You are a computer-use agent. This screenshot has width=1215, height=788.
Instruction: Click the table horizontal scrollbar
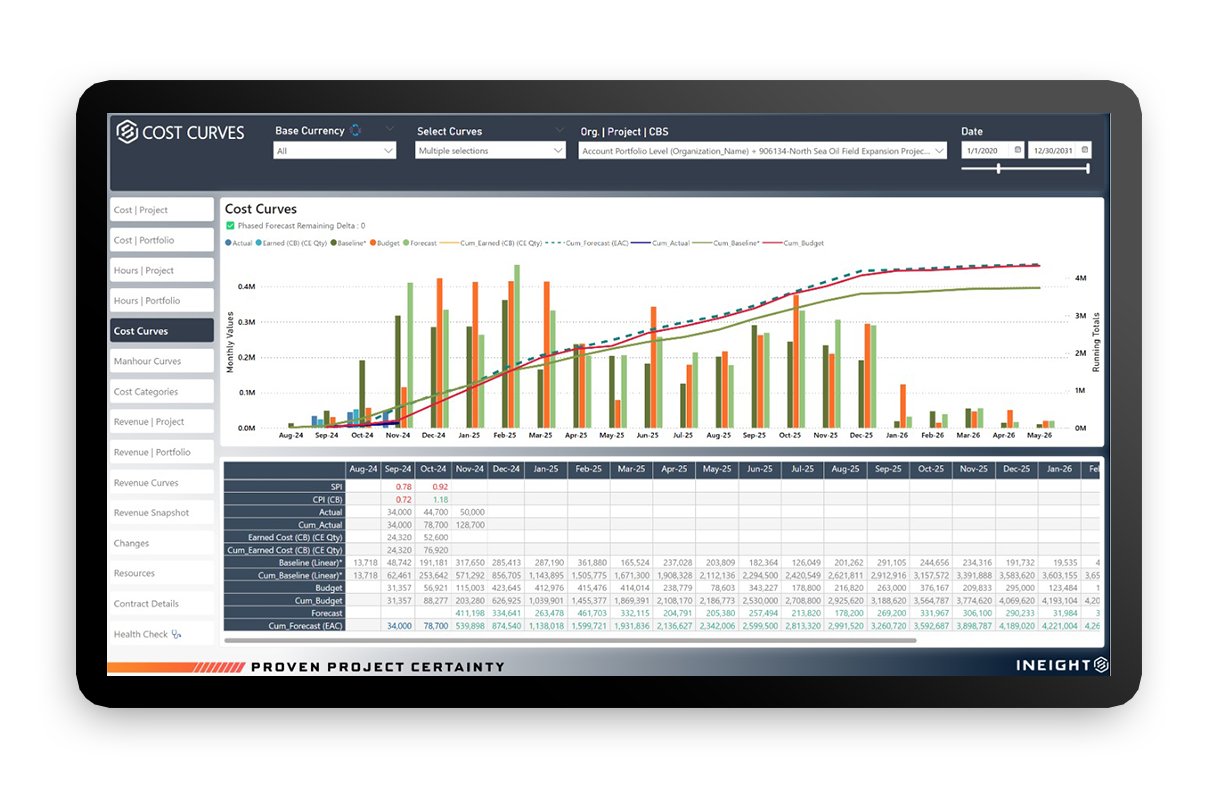click(570, 640)
